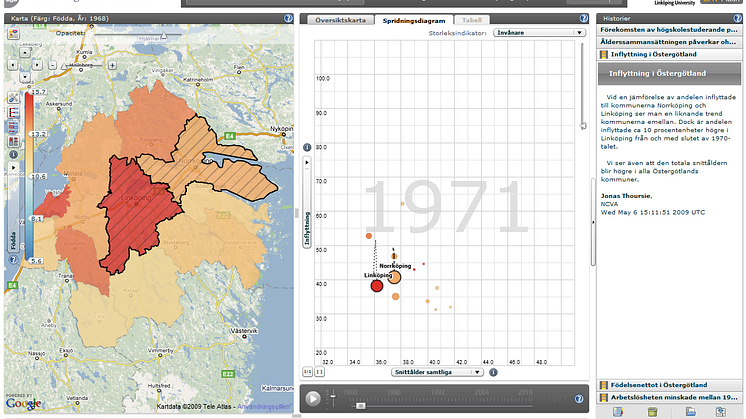Collapse the Inflyttning i Östergötland story
The width and height of the screenshot is (746, 419).
point(668,54)
